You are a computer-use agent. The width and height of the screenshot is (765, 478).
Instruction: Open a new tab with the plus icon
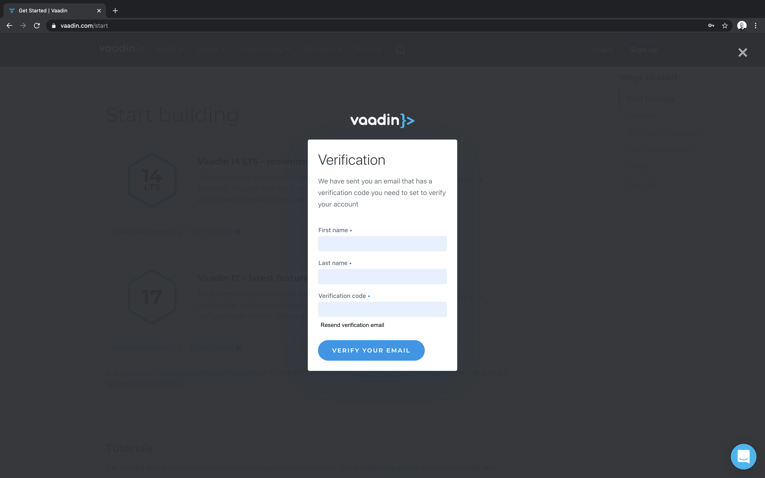[x=115, y=10]
